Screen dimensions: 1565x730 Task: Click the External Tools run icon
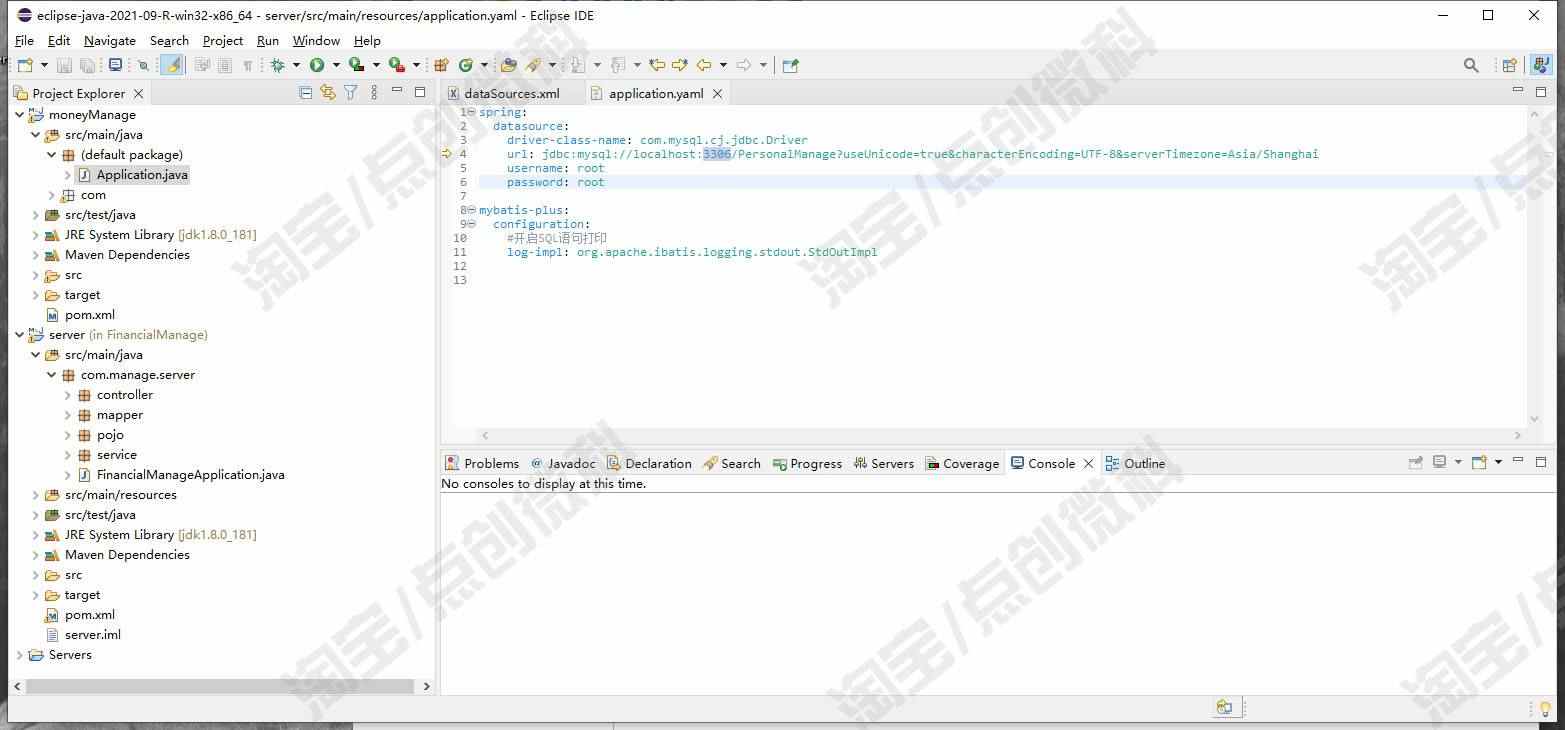[397, 65]
